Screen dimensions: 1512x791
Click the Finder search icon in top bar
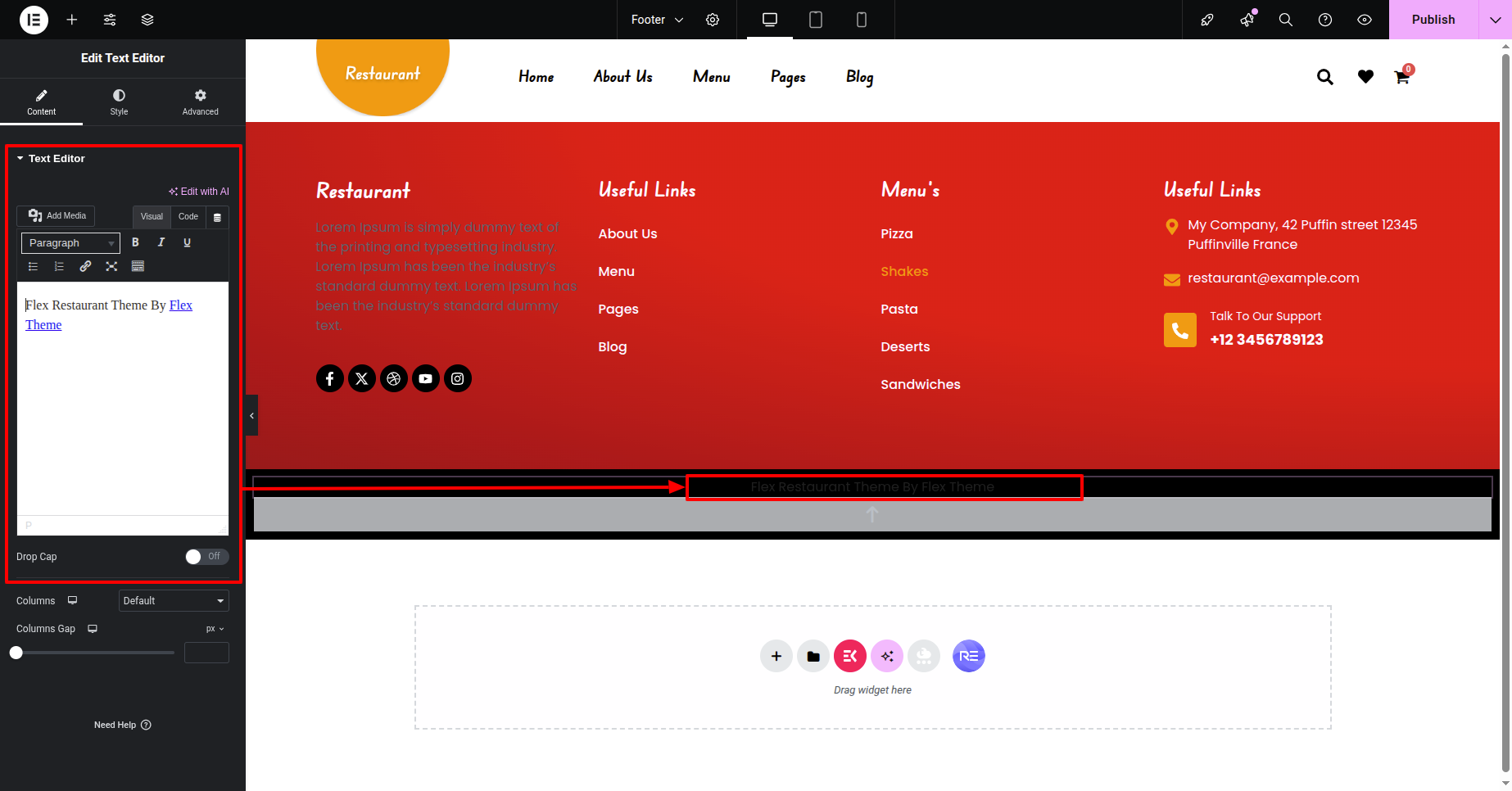[1285, 20]
